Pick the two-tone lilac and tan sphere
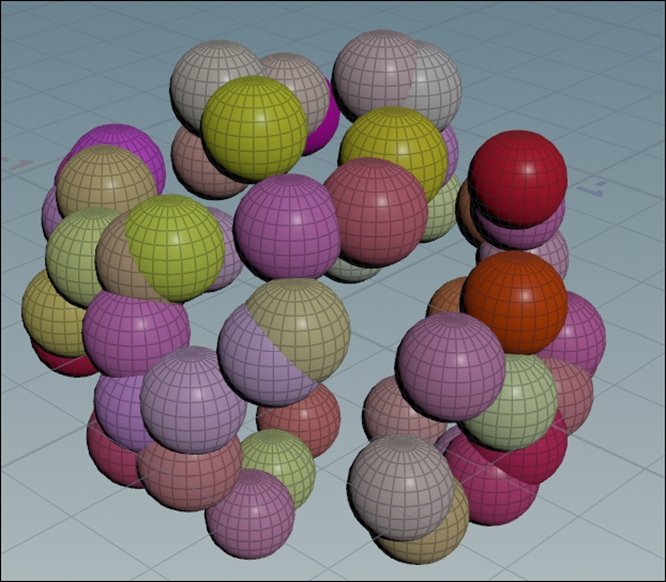The image size is (666, 582). click(284, 342)
